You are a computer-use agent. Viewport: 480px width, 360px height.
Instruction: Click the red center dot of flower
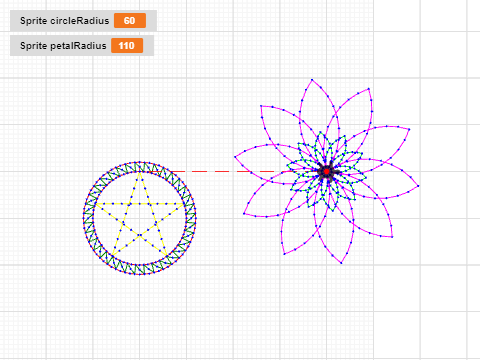pos(327,171)
